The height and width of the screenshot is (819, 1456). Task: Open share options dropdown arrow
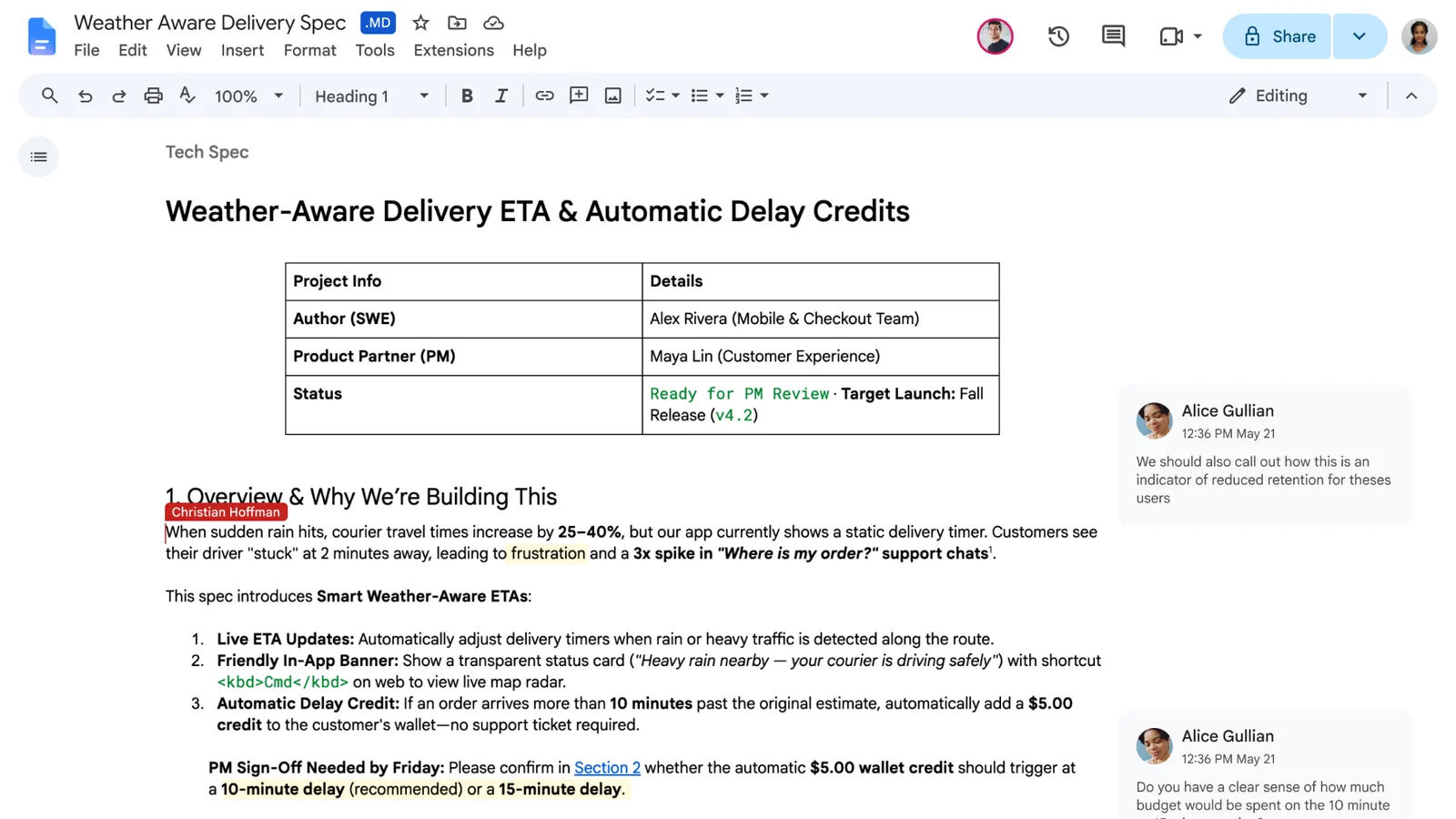pyautogui.click(x=1360, y=36)
